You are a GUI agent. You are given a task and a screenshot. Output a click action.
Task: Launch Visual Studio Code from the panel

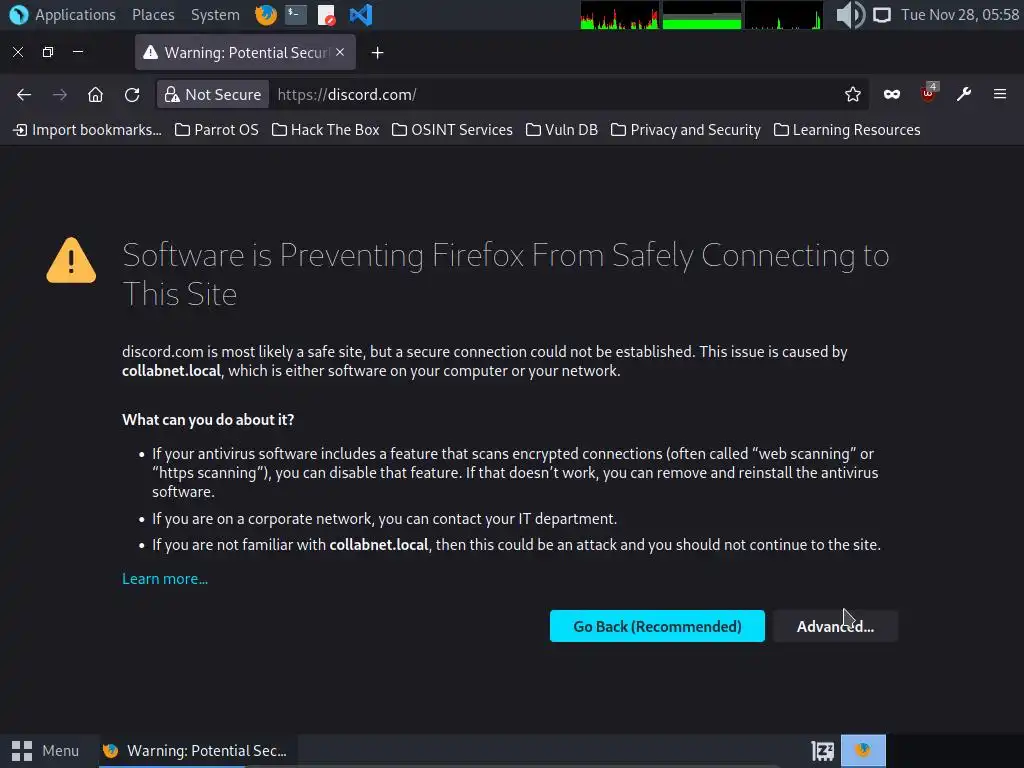360,14
